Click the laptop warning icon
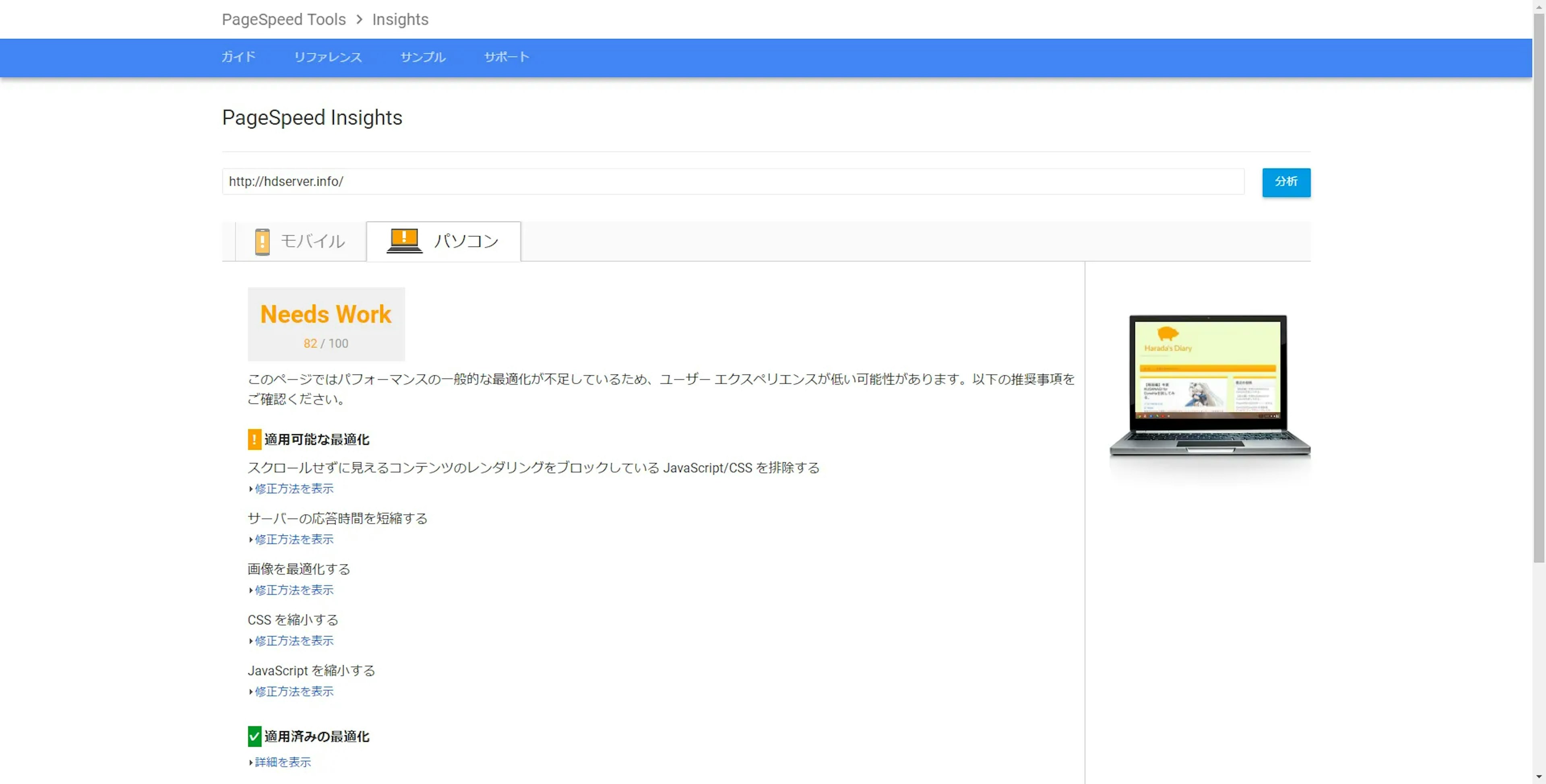1546x784 pixels. pyautogui.click(x=404, y=241)
